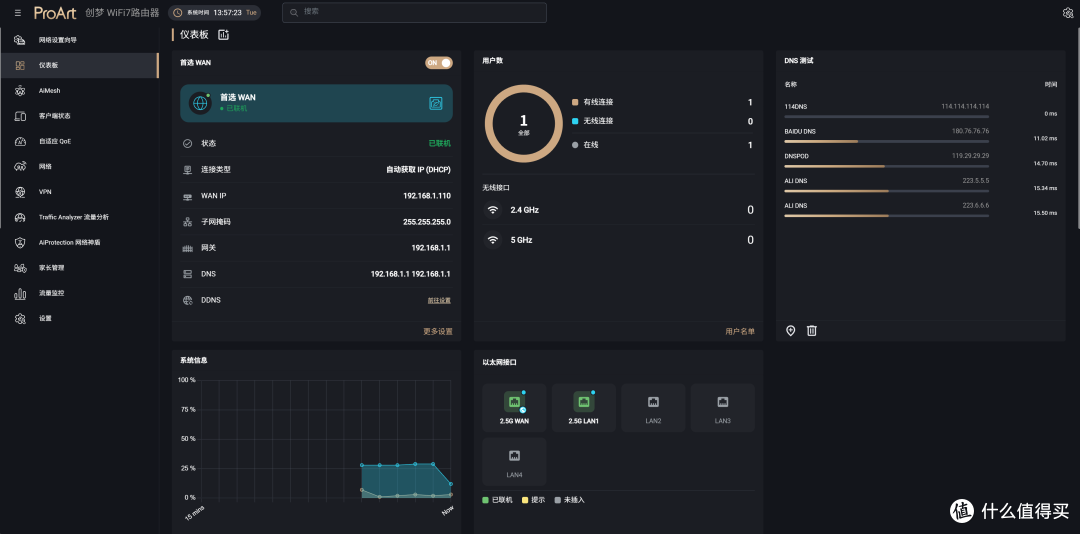Viewport: 1080px width, 534px height.
Task: Open the WAN settings icon in the teal card
Action: click(435, 103)
